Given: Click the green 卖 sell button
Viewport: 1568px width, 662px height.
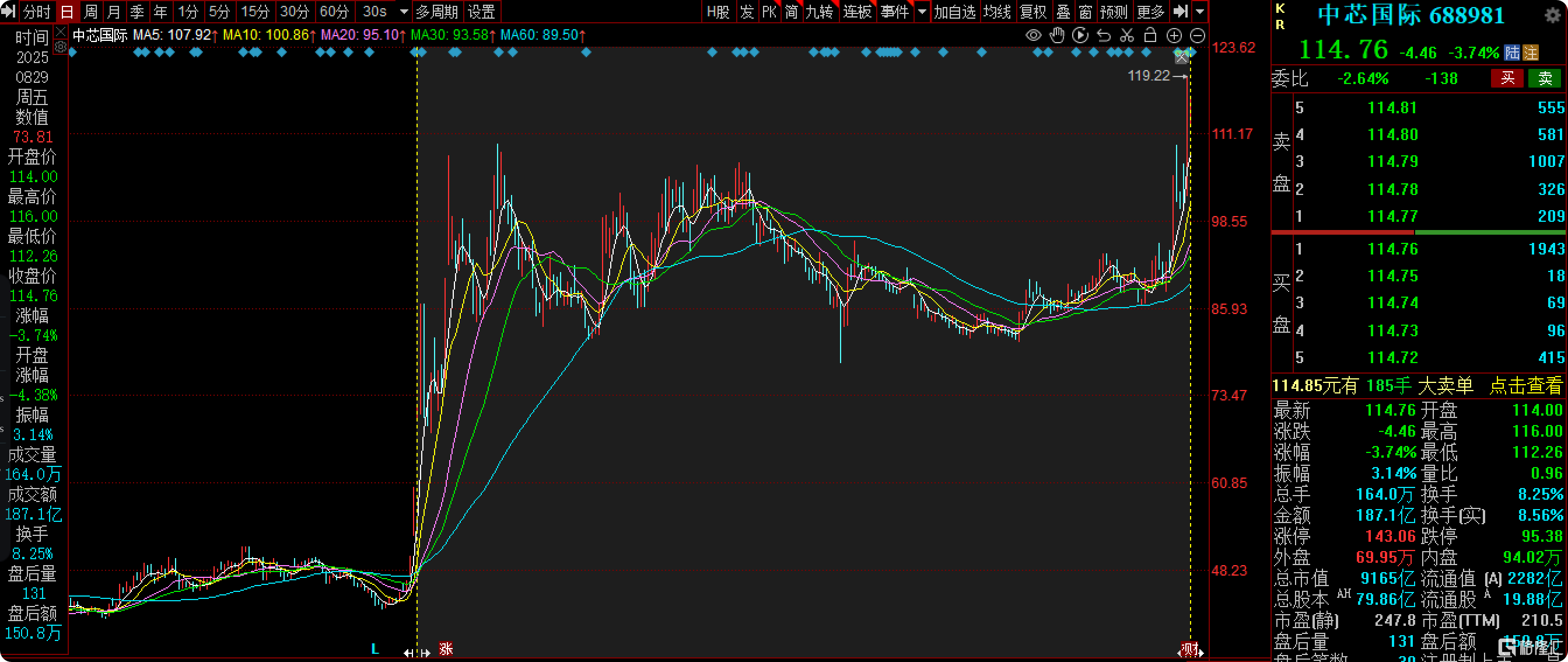Looking at the screenshot, I should click(1544, 78).
